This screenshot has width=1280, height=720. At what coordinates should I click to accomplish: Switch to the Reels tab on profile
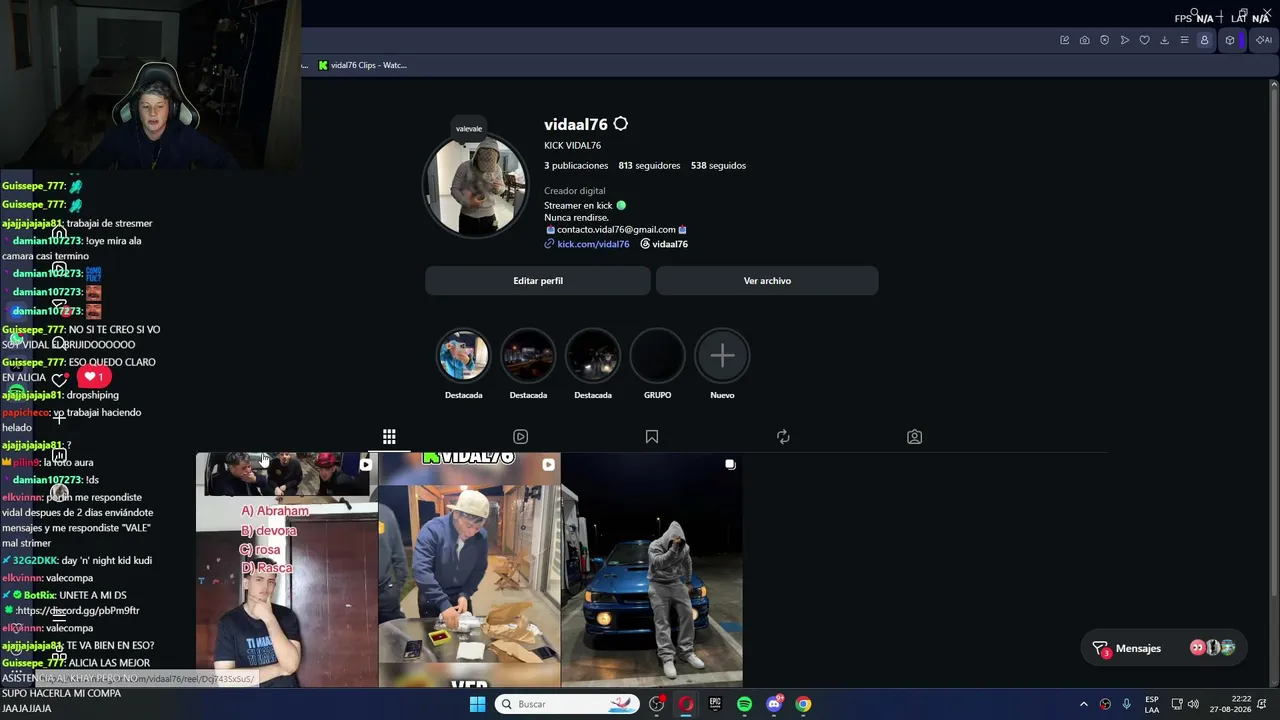pyautogui.click(x=520, y=437)
